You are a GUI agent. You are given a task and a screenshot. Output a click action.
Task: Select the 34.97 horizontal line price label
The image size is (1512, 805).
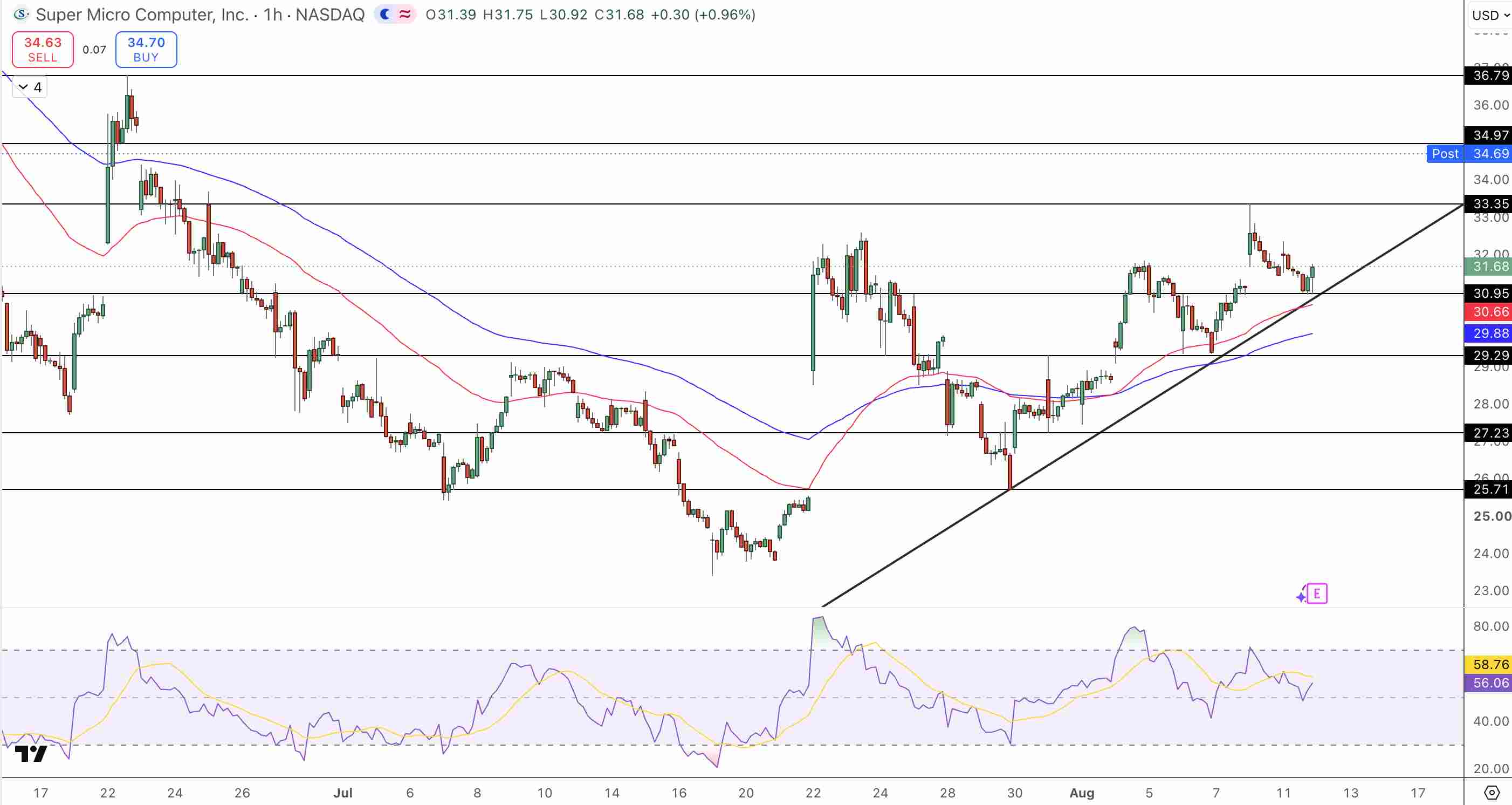tap(1488, 135)
